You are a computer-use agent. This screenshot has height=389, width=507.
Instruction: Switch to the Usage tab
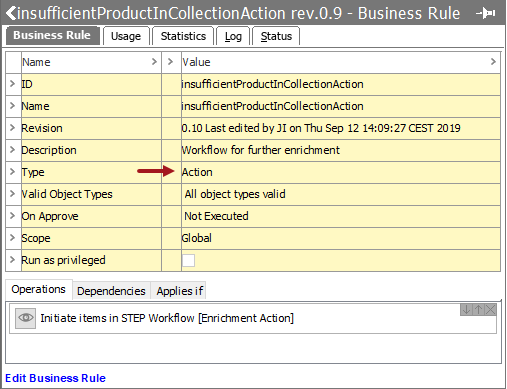pyautogui.click(x=126, y=36)
